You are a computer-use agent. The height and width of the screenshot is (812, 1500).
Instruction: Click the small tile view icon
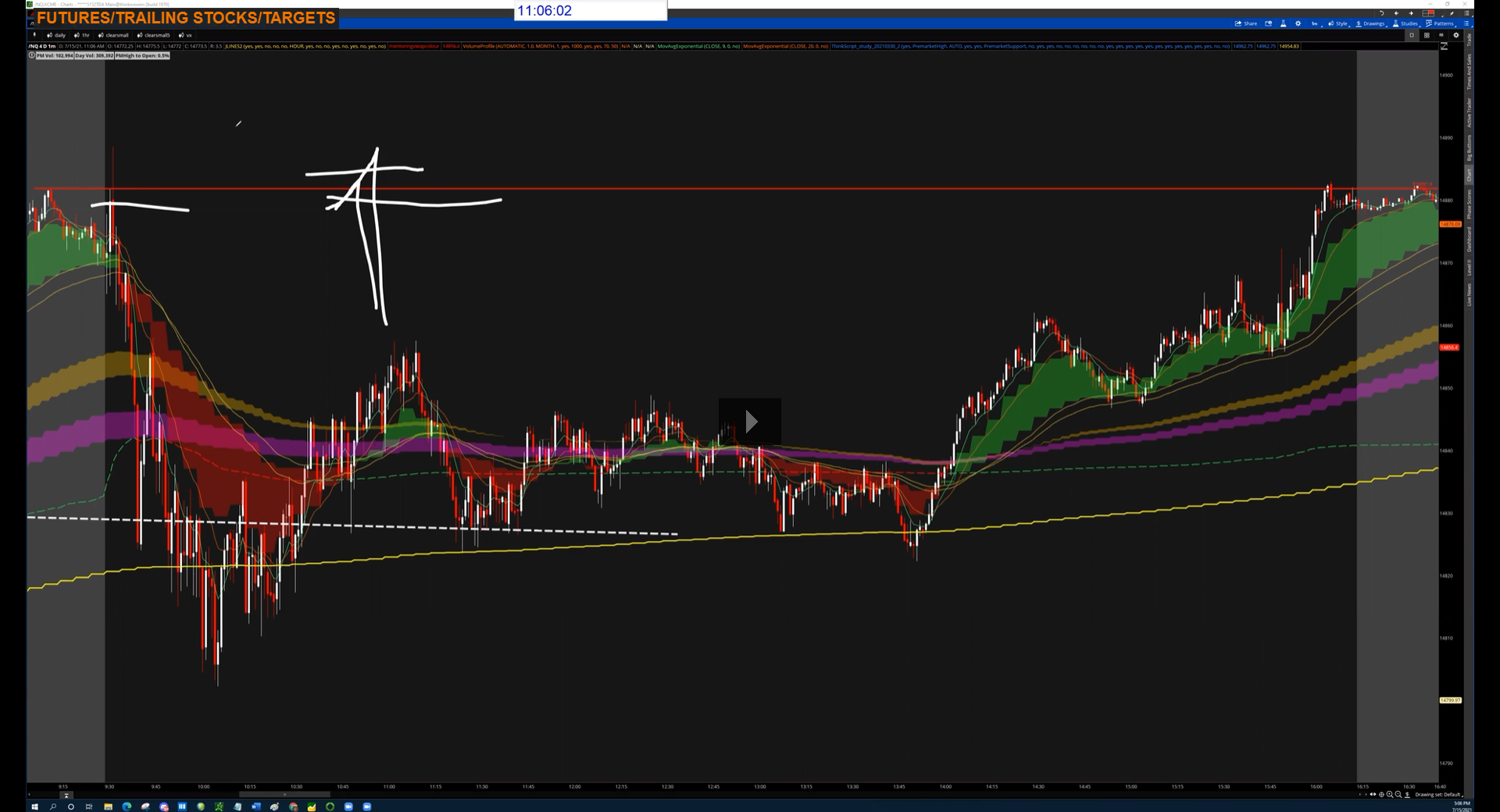[x=1441, y=35]
